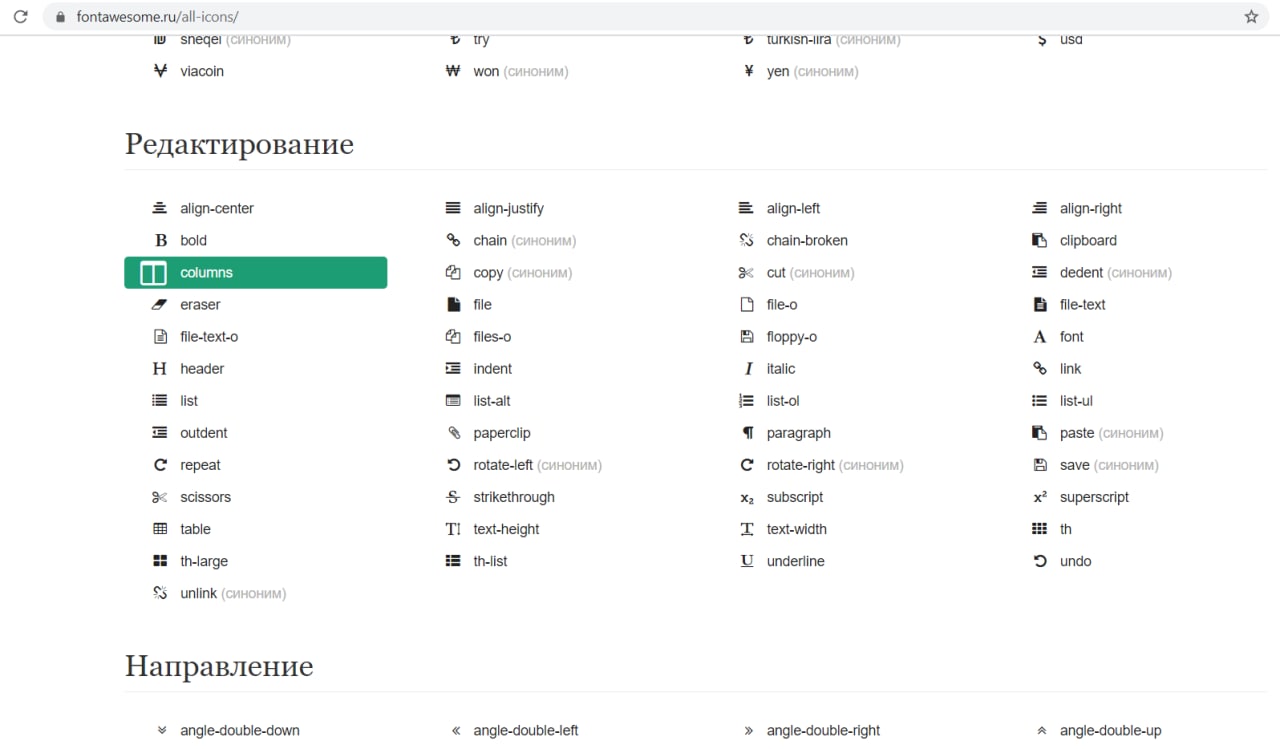The width and height of the screenshot is (1280, 749).
Task: Open the file-text link
Action: coord(1083,304)
